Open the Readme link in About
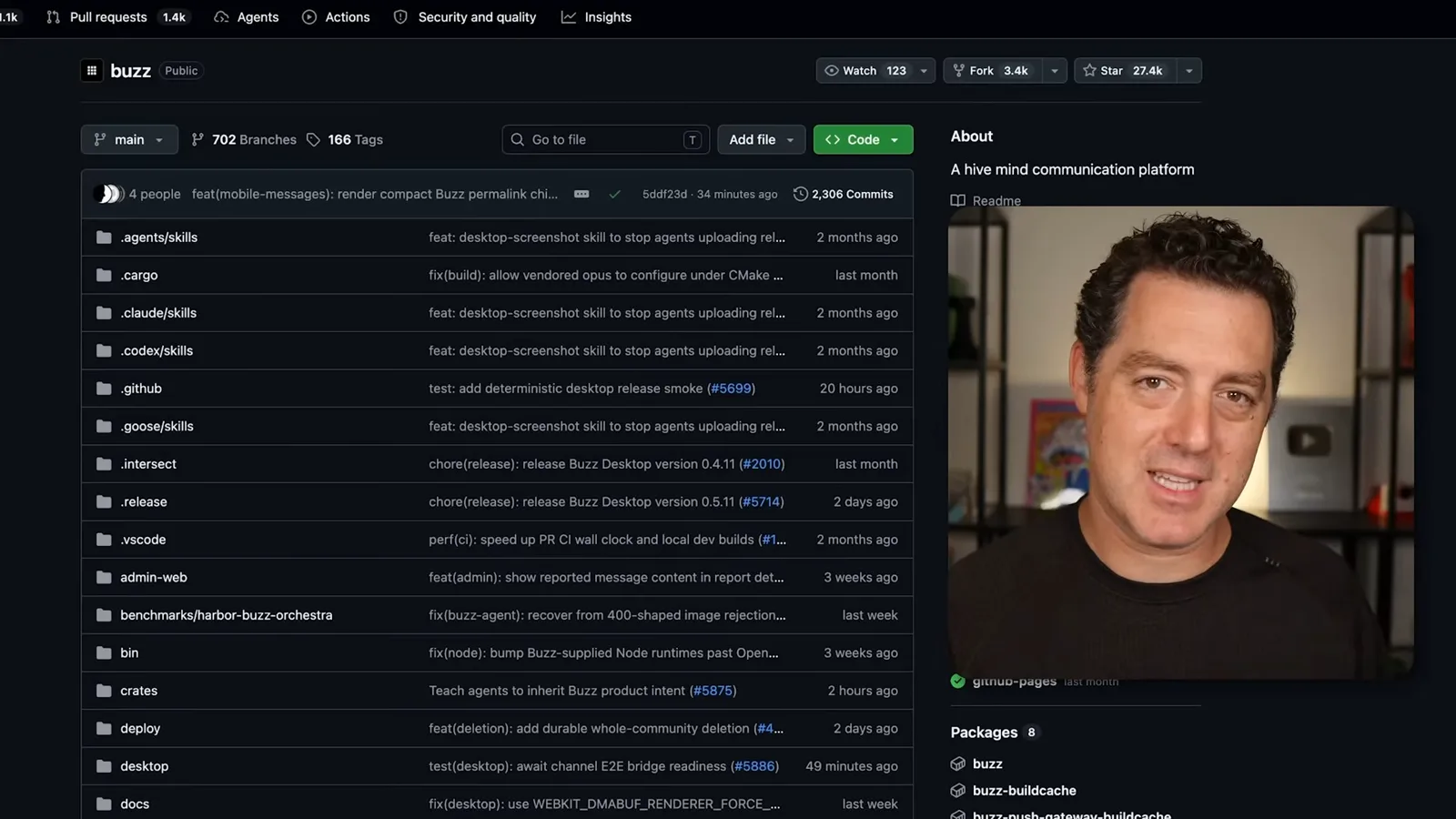 [986, 200]
